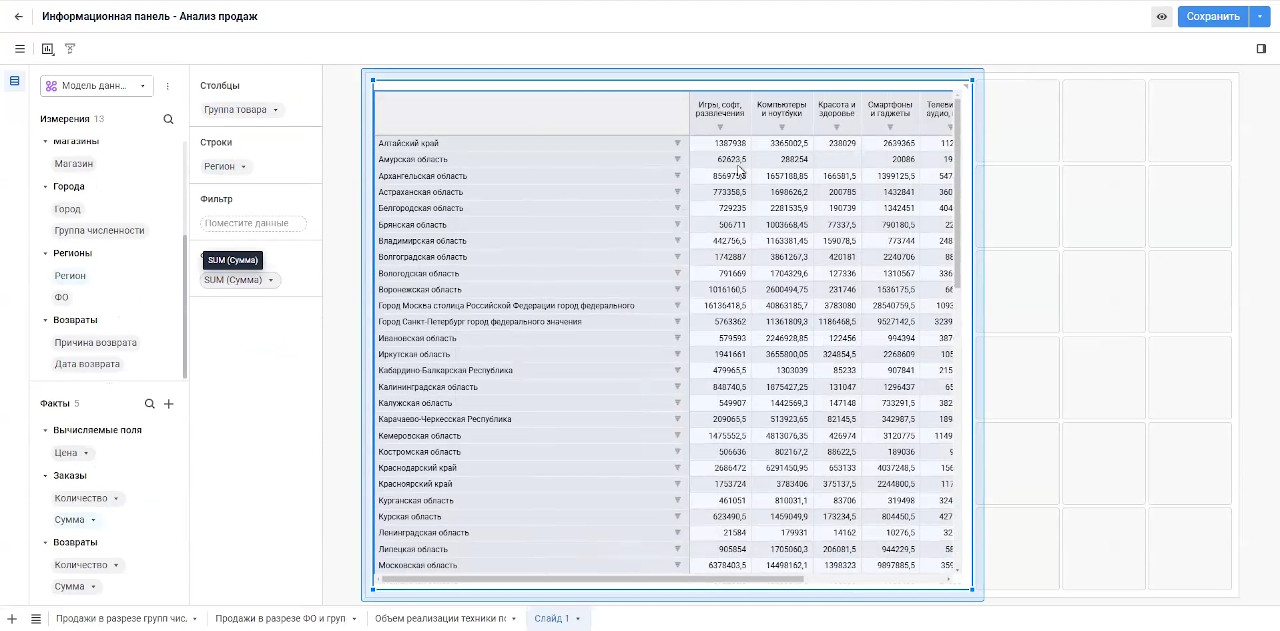Click row label Карачаево-Черкесская Республика
The height and width of the screenshot is (631, 1280).
(x=445, y=419)
